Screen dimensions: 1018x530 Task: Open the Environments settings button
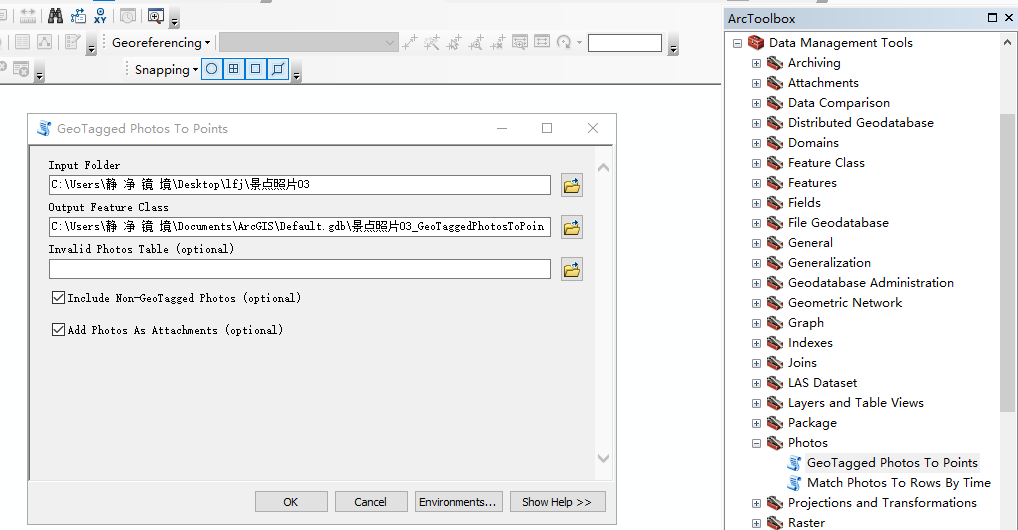point(458,502)
